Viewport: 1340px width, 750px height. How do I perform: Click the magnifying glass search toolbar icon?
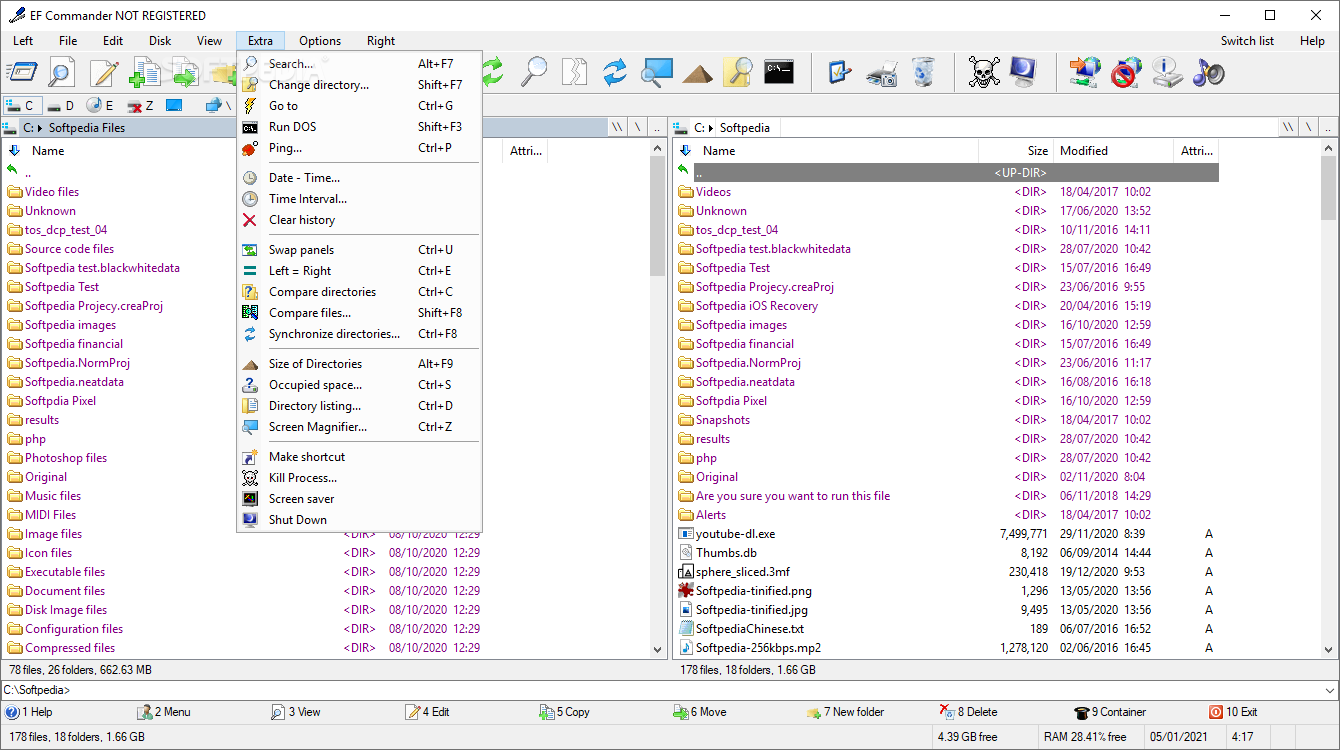pos(535,72)
